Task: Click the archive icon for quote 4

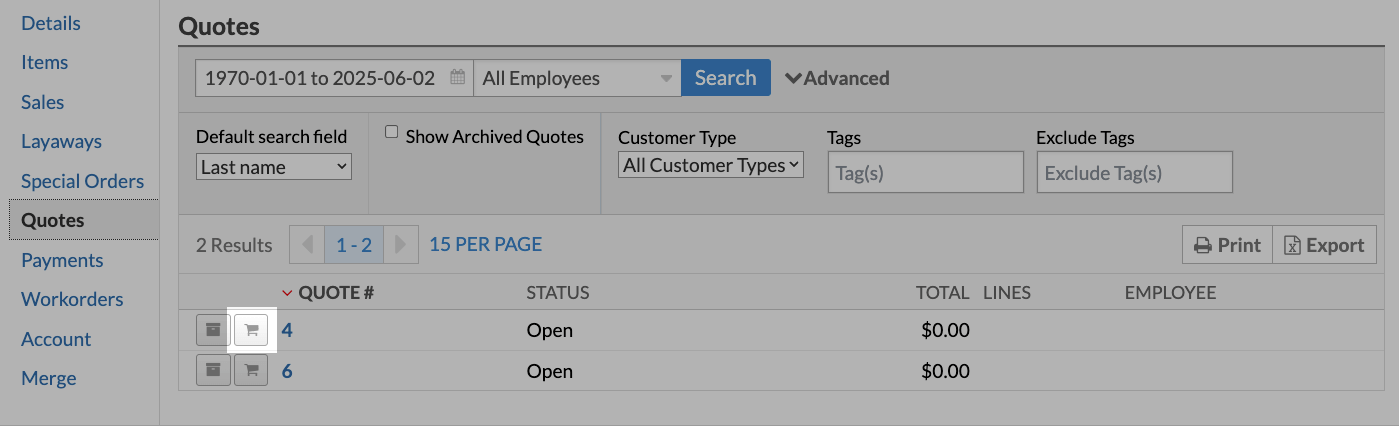Action: coord(212,330)
